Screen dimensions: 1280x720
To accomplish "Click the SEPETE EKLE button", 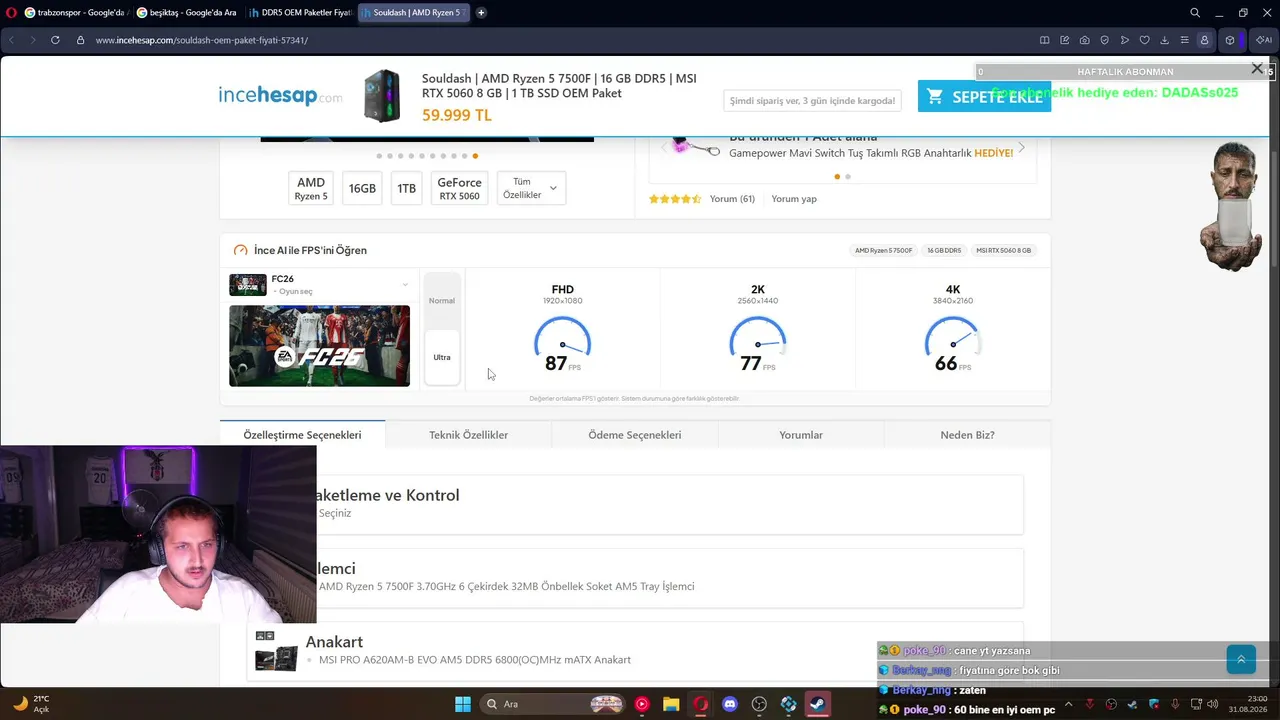I will point(984,96).
